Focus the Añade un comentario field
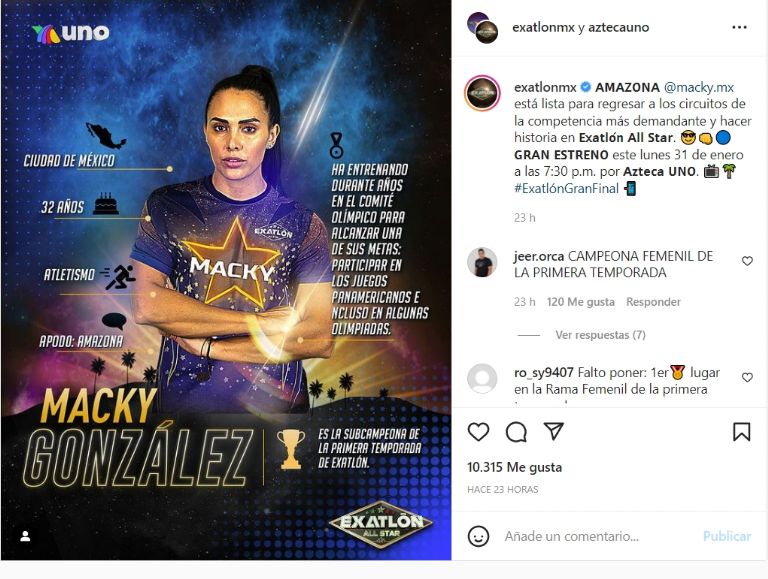Image resolution: width=768 pixels, height=579 pixels. tap(599, 536)
